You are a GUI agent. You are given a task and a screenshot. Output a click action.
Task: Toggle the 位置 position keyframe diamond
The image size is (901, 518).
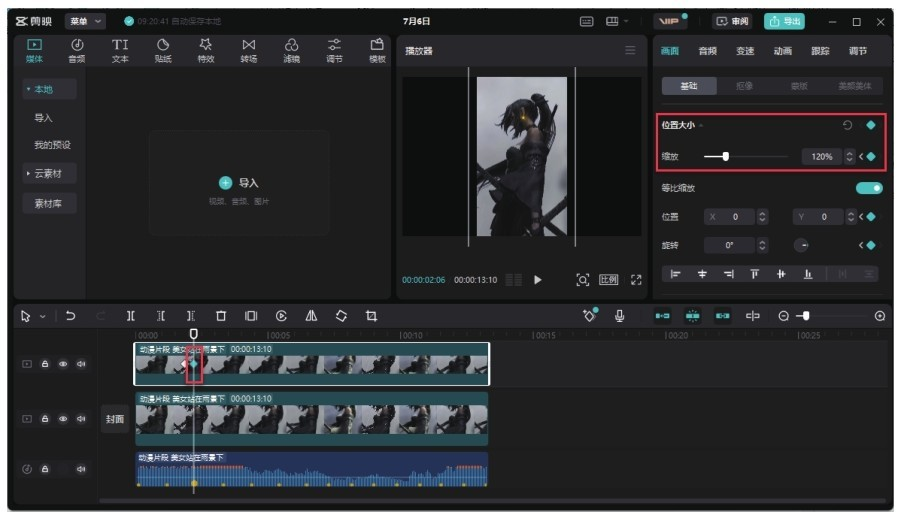point(871,217)
